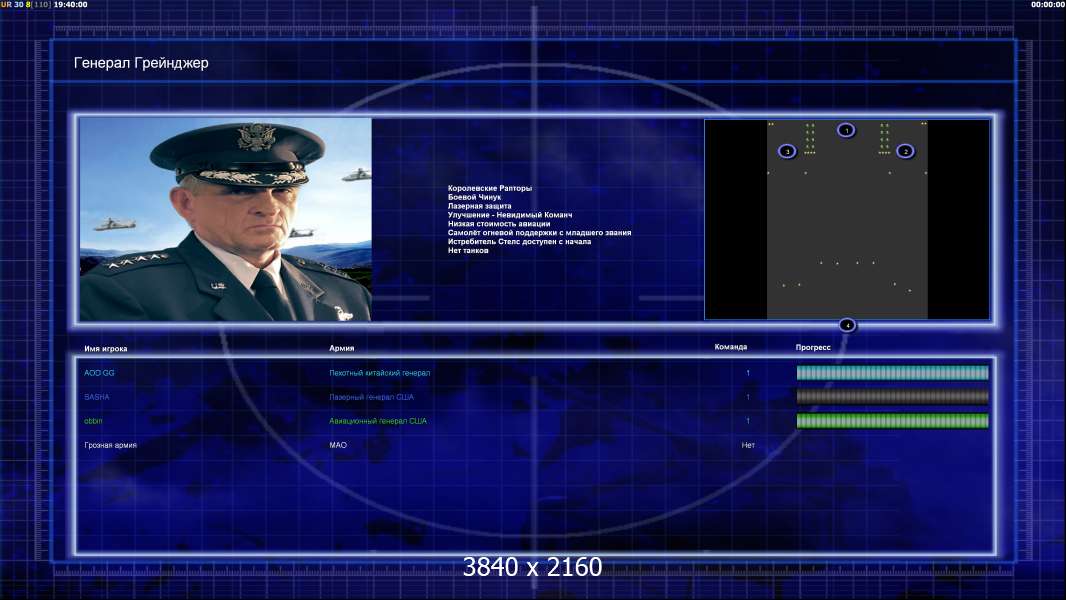Viewport: 1066px width, 600px height.
Task: Click team value 'Нет' for Грозная армия
Action: 748,445
